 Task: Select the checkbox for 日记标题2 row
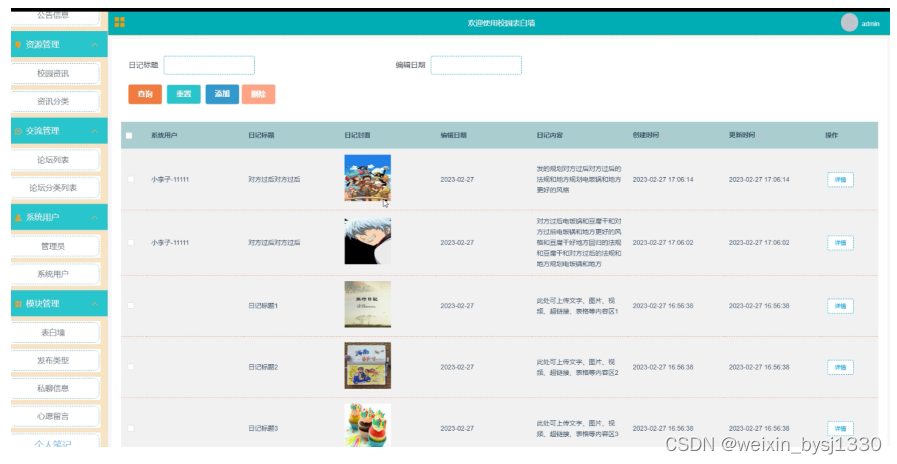pos(131,367)
